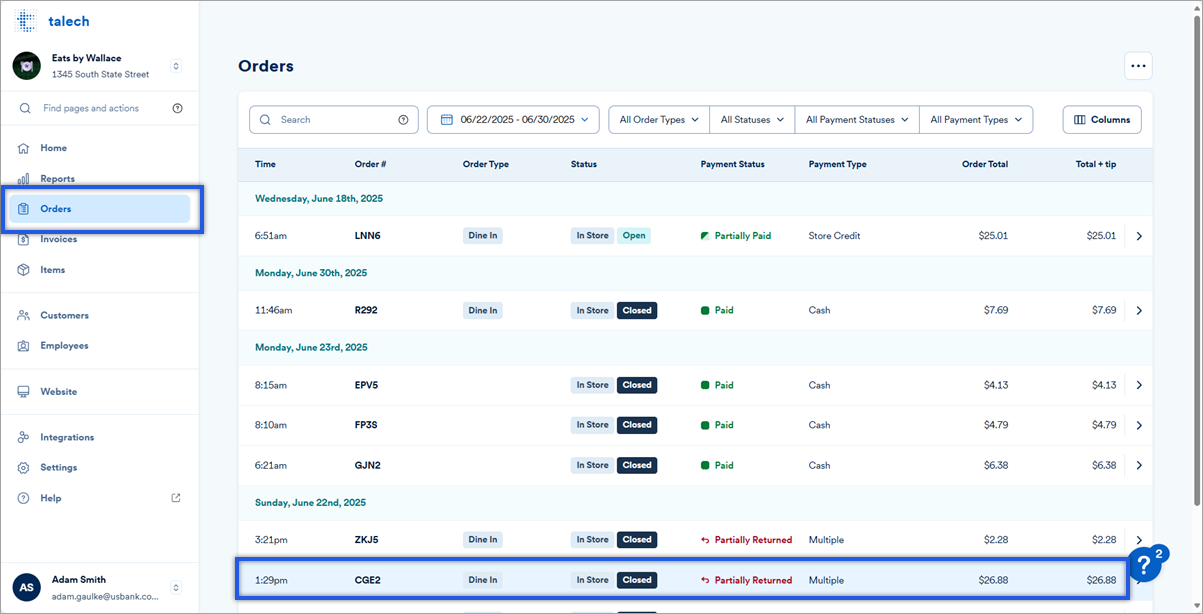
Task: Click the Order # column header
Action: click(x=370, y=164)
